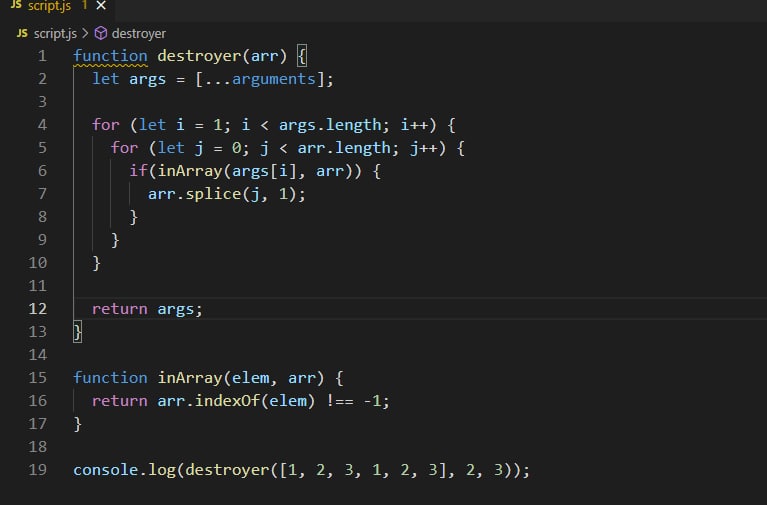
Task: Click the destroyer symbol cube icon
Action: (x=101, y=33)
